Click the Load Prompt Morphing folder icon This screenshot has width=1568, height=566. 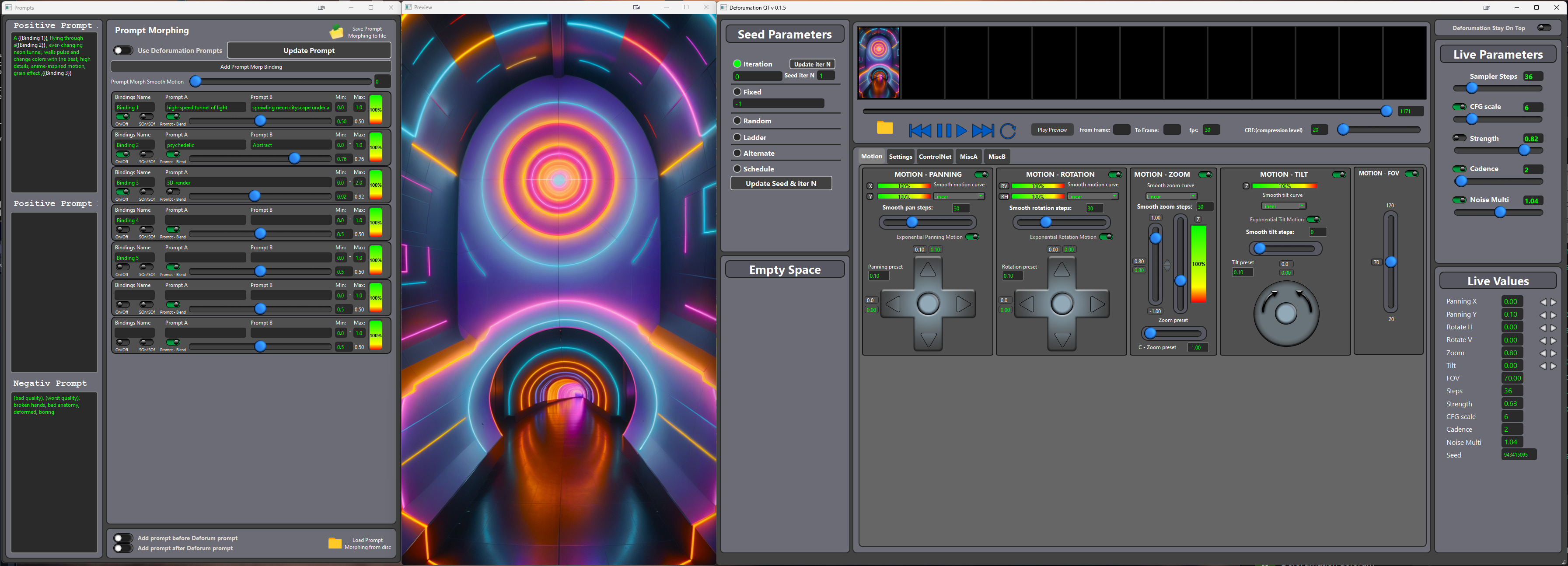pos(335,543)
